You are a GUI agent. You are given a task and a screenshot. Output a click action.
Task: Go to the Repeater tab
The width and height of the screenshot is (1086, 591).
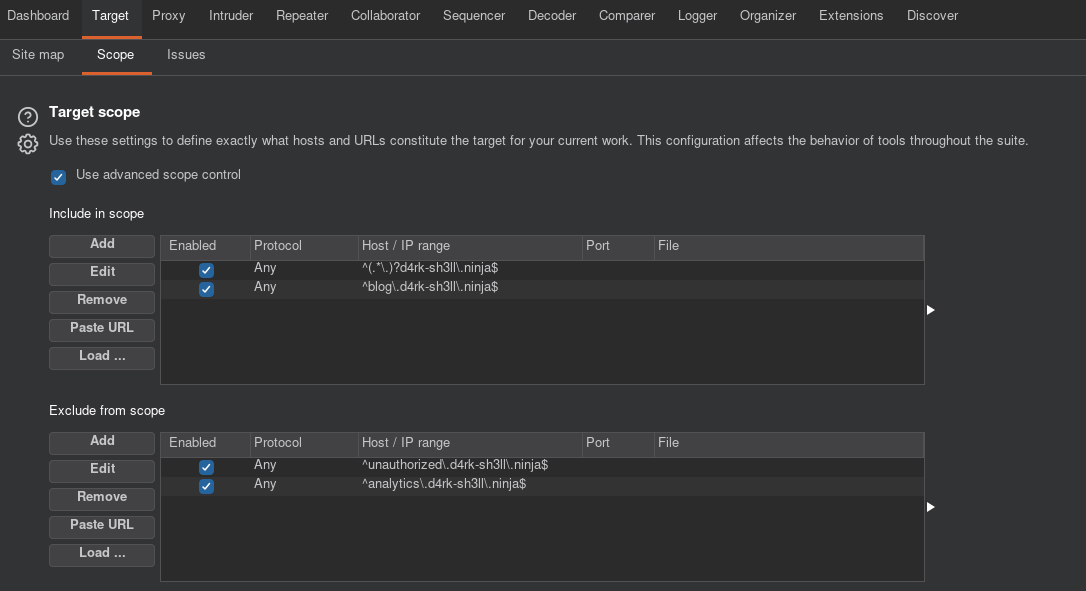point(302,15)
